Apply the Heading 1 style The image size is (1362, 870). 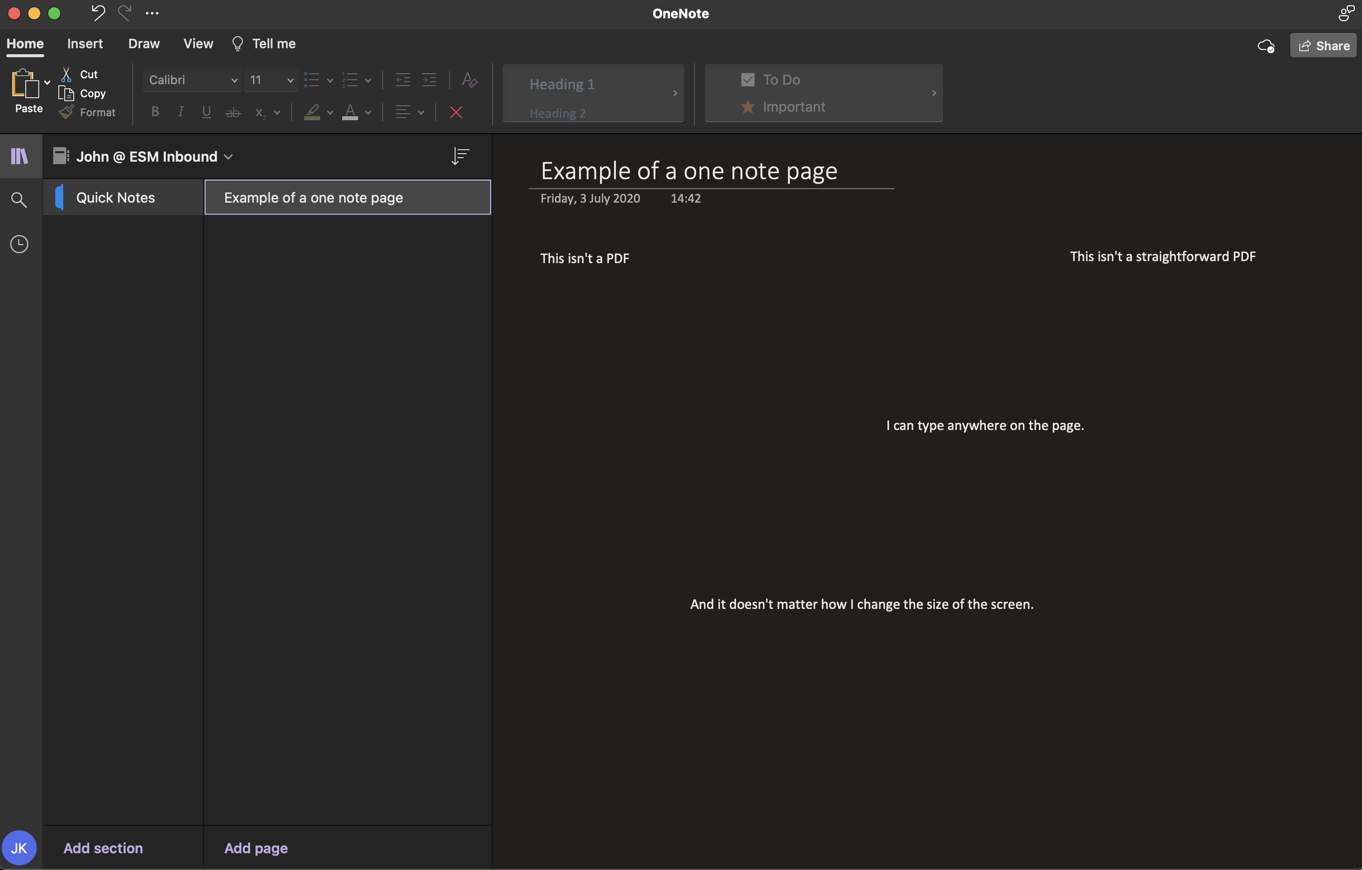pos(562,84)
